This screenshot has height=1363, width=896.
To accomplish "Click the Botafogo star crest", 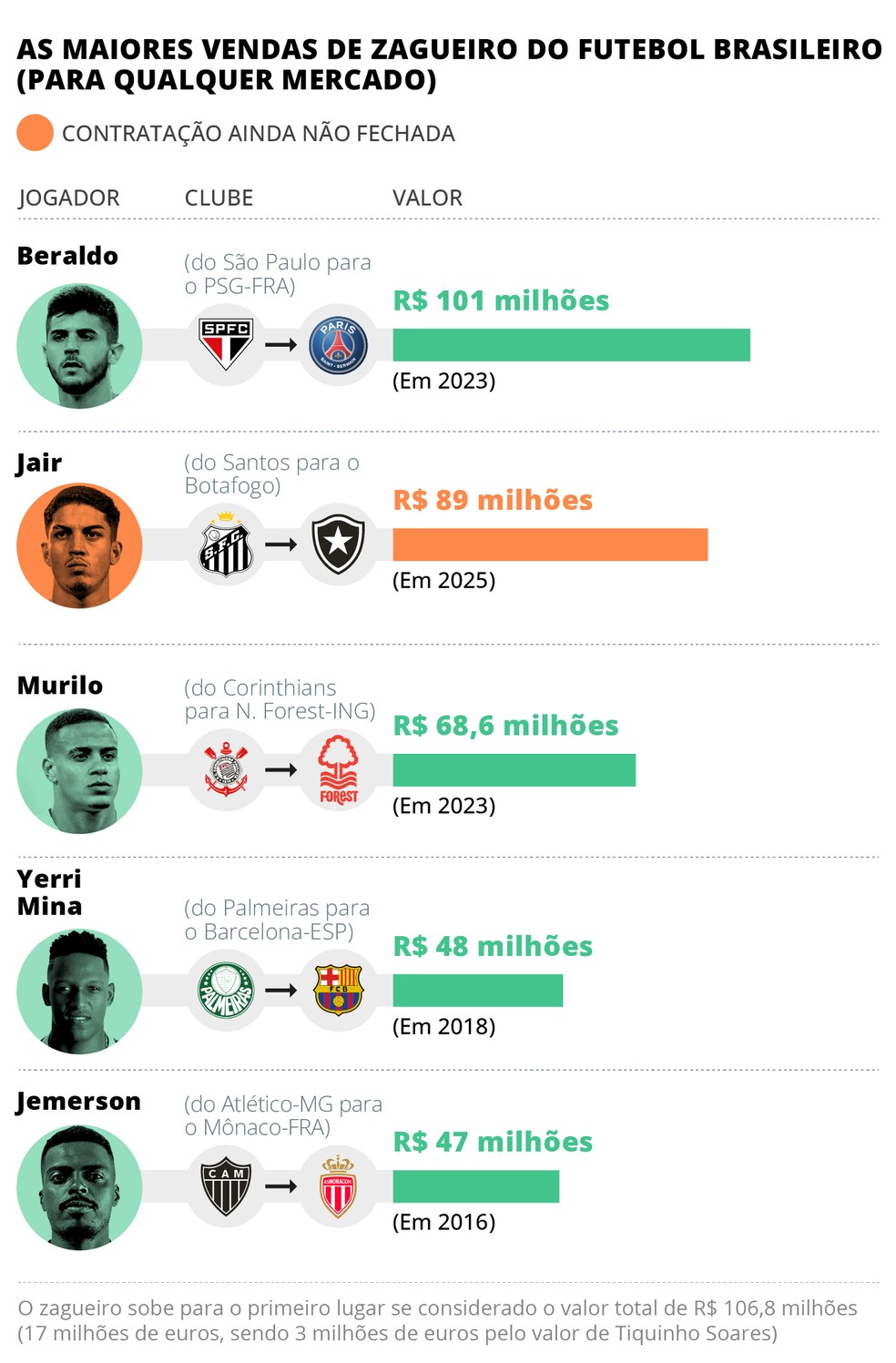I will [338, 544].
